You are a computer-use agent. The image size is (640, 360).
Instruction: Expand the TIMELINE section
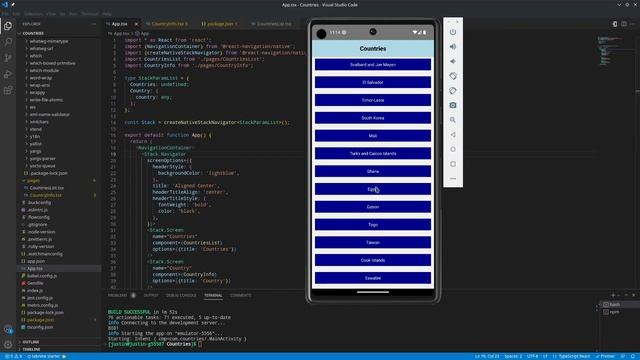pos(31,349)
